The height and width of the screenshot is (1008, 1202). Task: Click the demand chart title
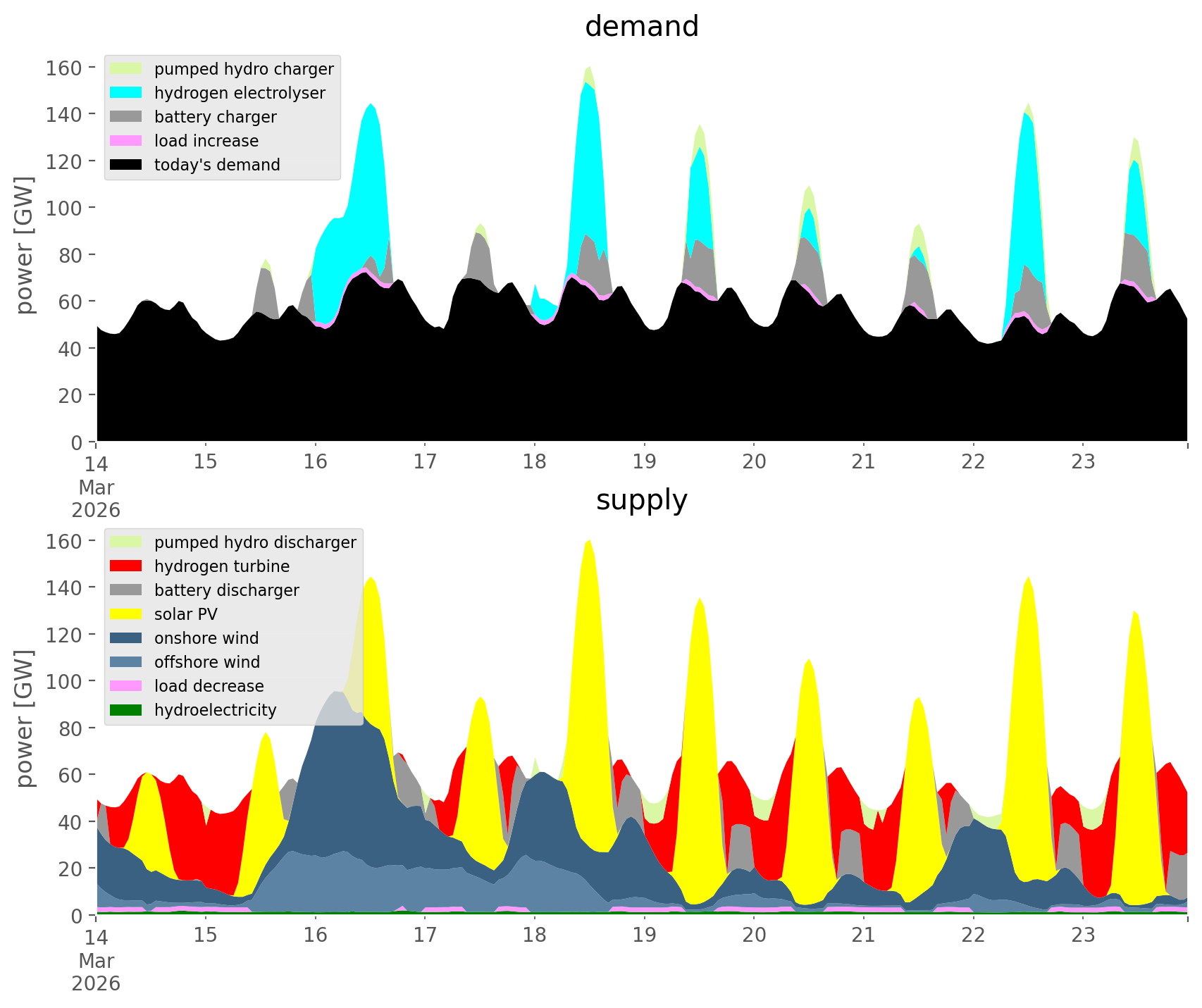(641, 27)
